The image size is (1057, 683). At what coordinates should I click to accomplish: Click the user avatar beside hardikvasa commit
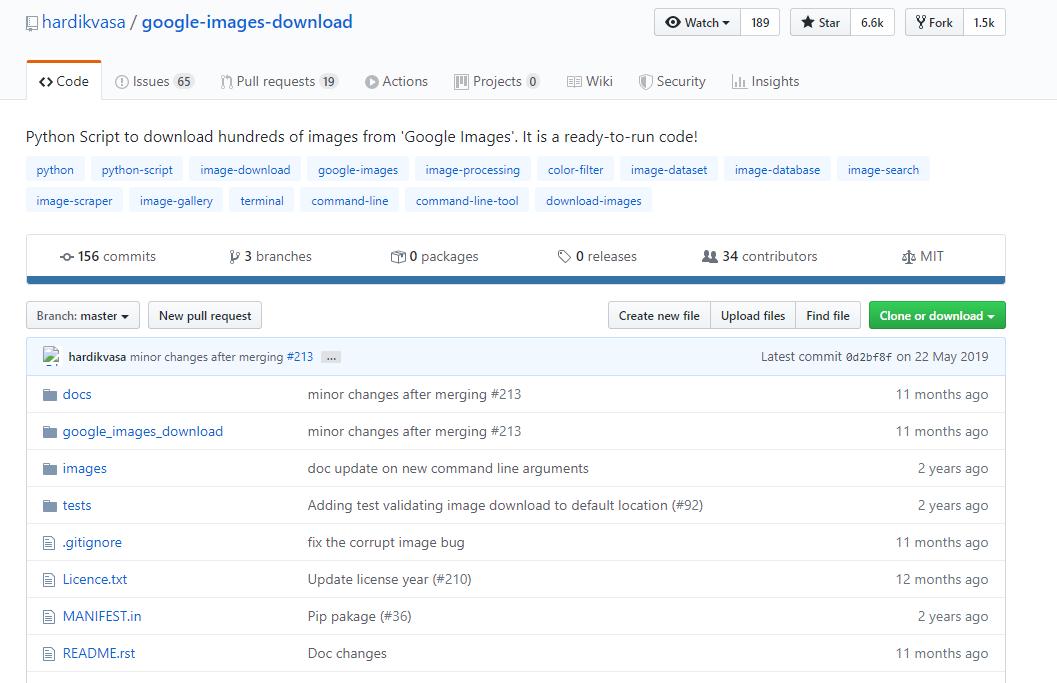(x=52, y=356)
